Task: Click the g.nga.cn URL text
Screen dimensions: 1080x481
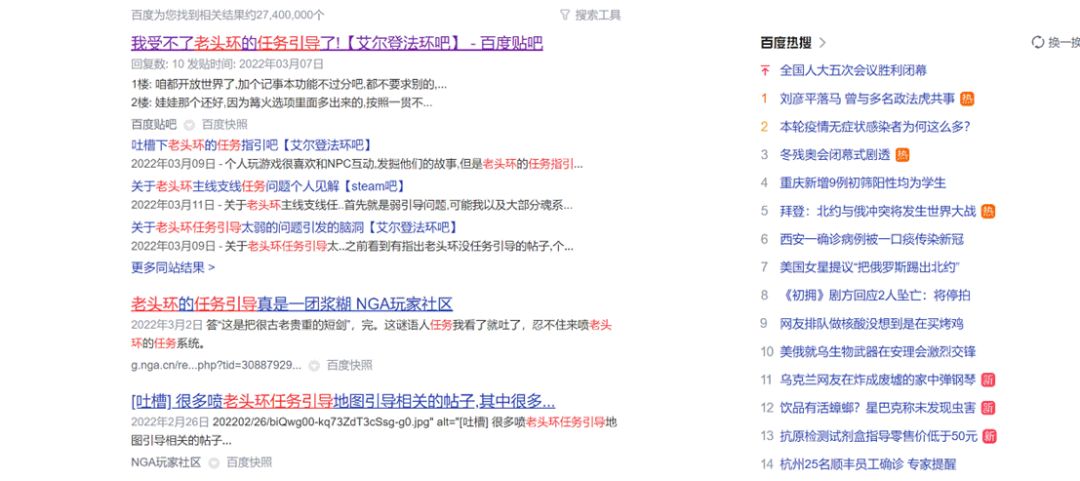Action: (216, 365)
